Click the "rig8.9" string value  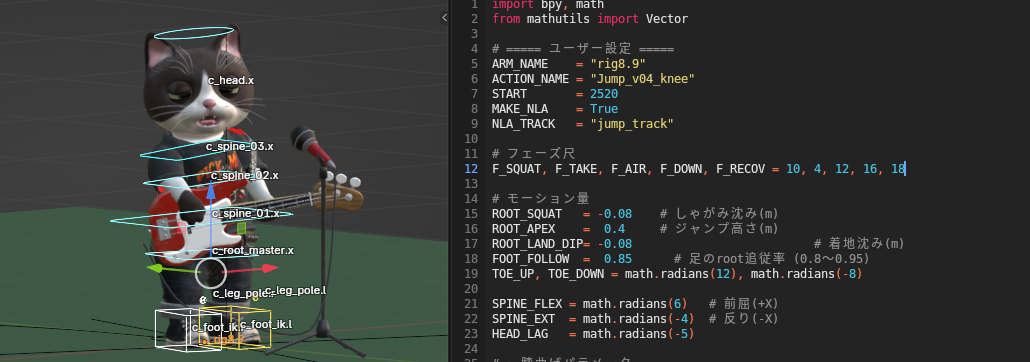pos(618,64)
